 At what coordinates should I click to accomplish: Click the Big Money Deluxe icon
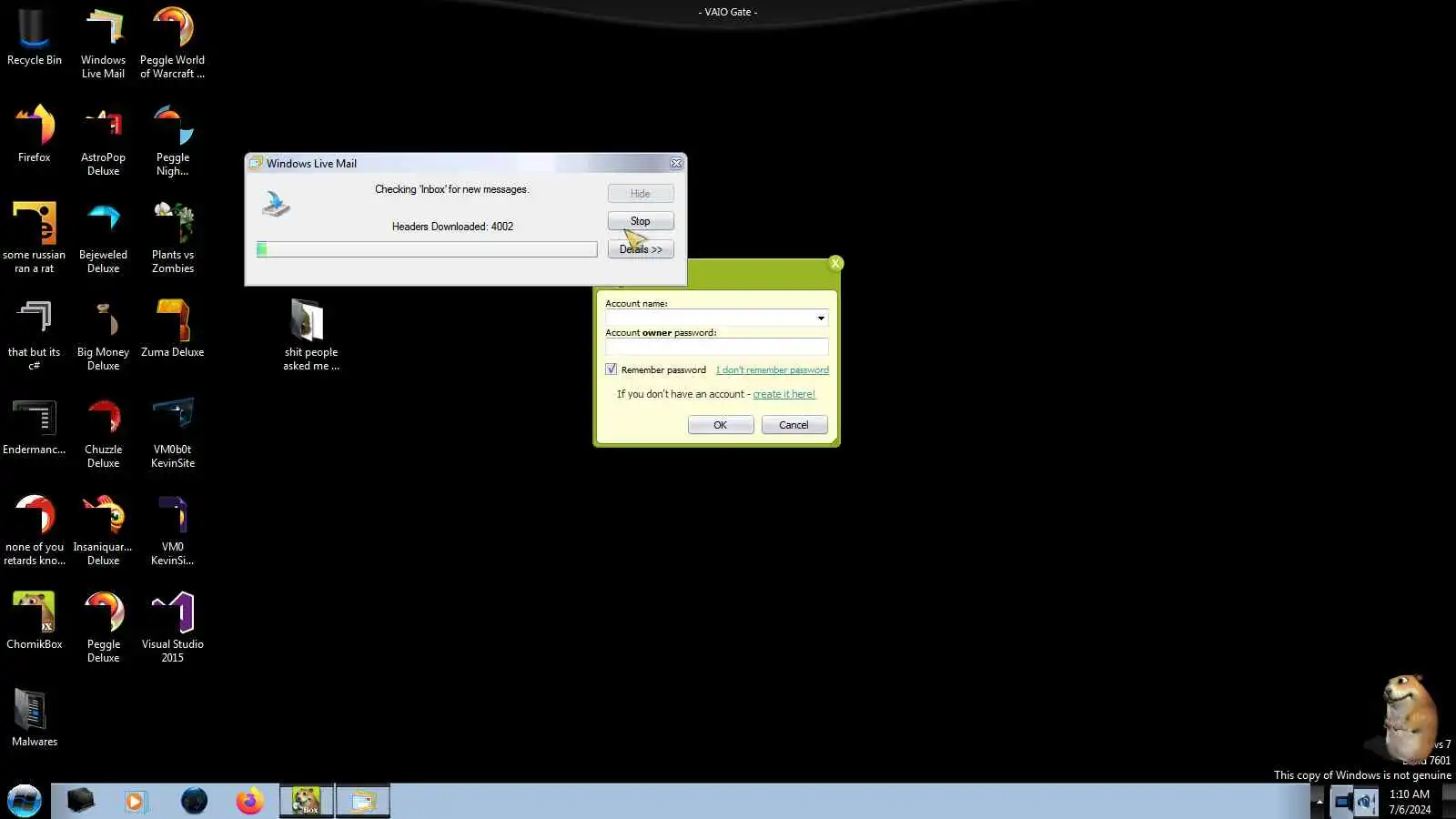(x=103, y=336)
